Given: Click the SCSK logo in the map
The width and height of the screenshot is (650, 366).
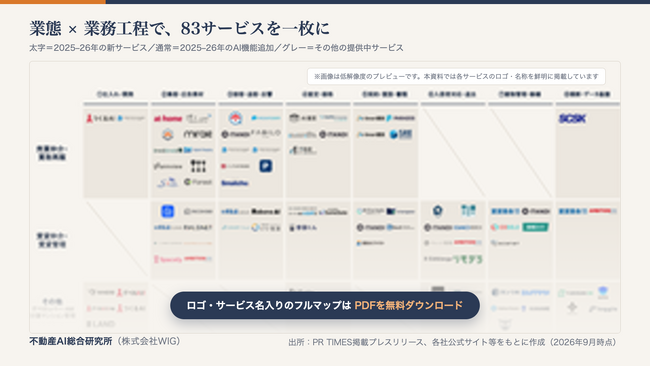Looking at the screenshot, I should click(572, 119).
